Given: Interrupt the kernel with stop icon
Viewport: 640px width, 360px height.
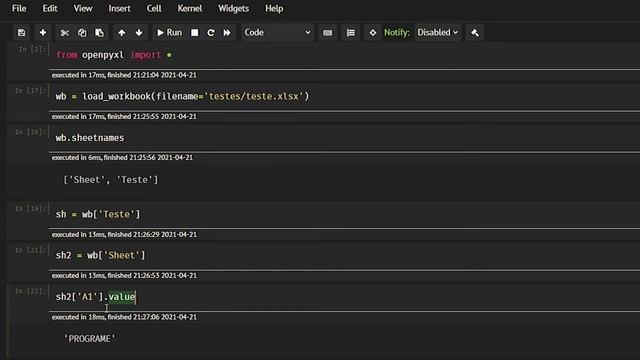Looking at the screenshot, I should 195,33.
